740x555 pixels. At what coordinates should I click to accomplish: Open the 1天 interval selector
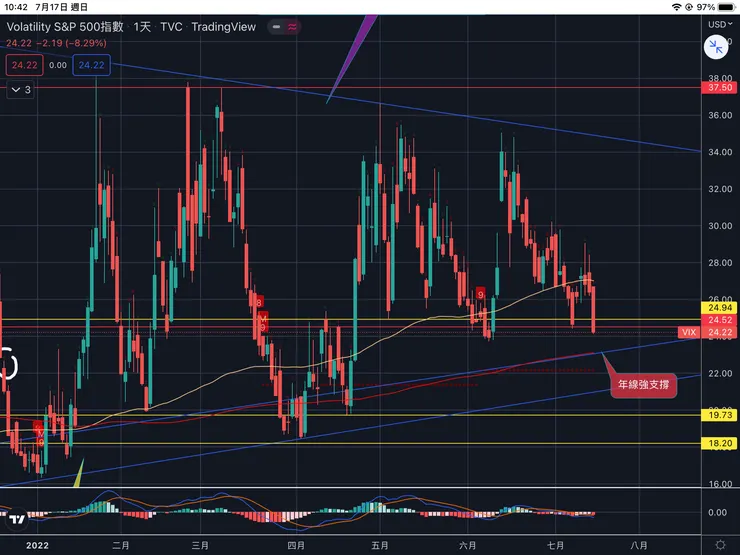(142, 27)
